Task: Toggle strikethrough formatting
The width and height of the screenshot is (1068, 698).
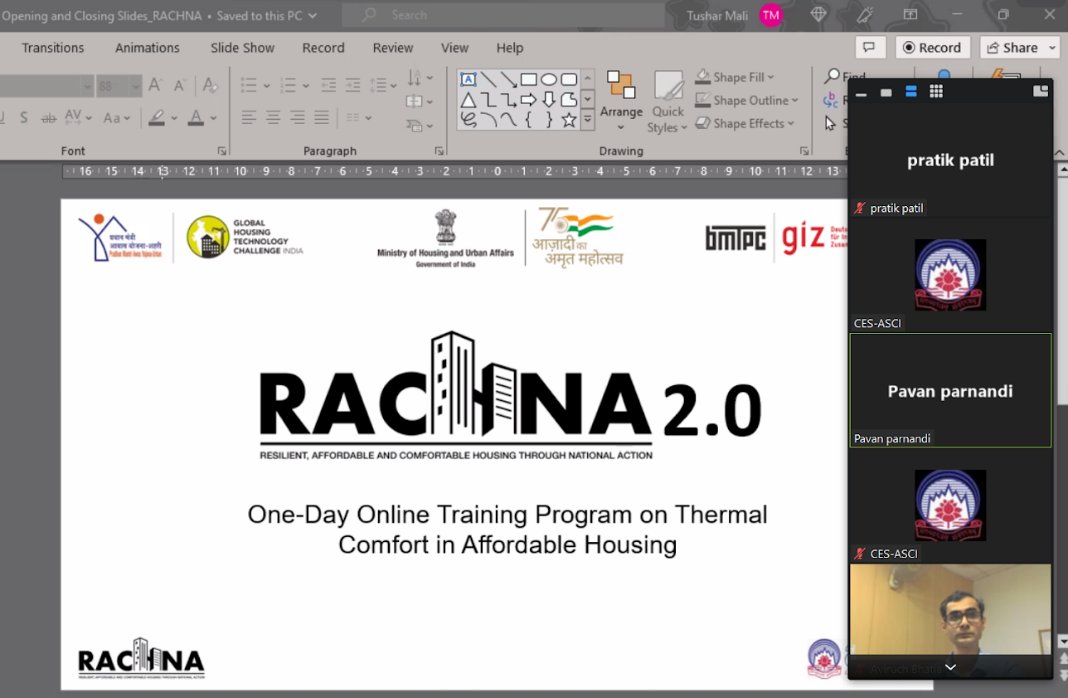Action: (x=48, y=118)
